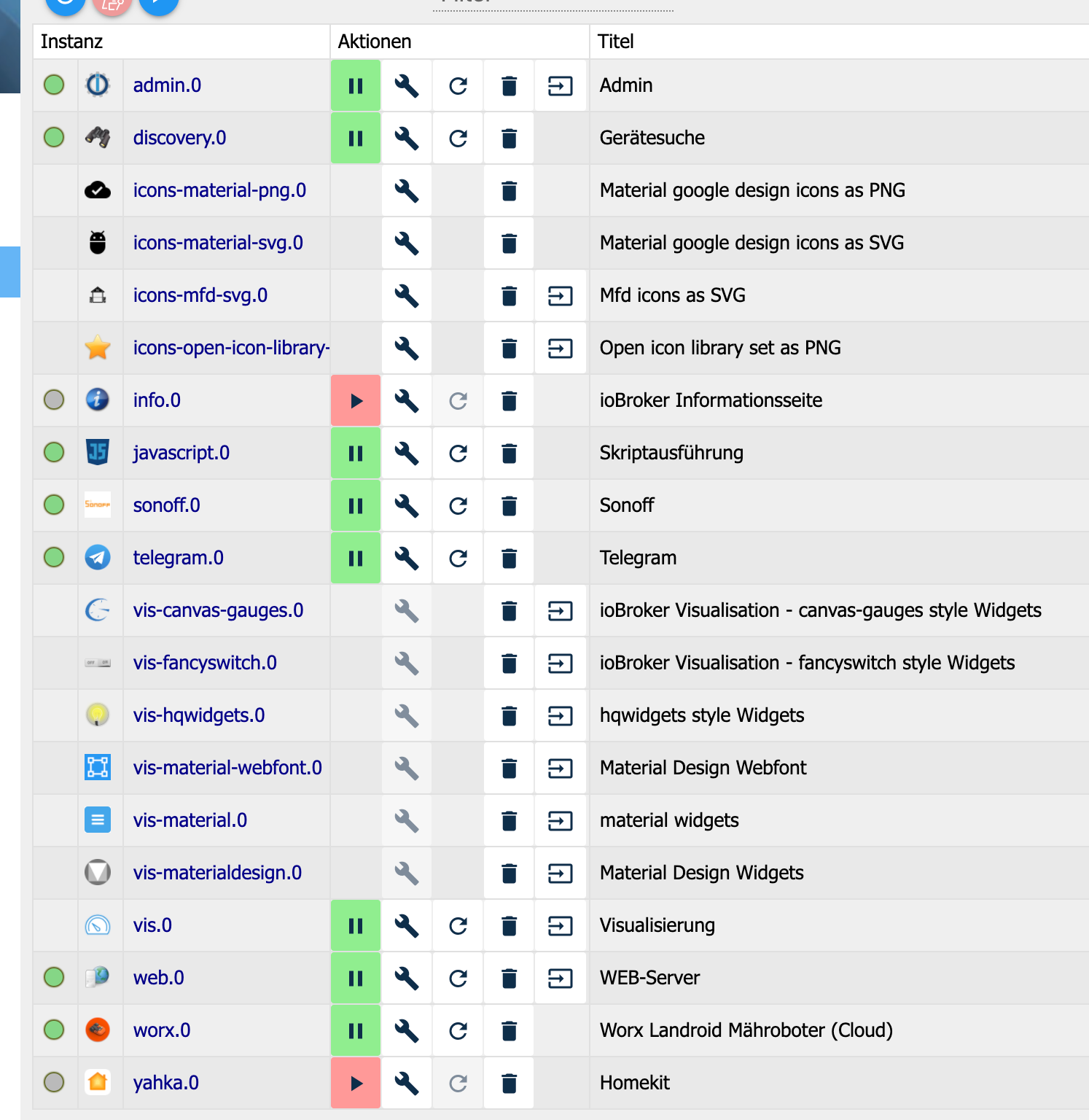The width and height of the screenshot is (1089, 1120).
Task: Open settings for discovery.0
Action: click(x=407, y=139)
